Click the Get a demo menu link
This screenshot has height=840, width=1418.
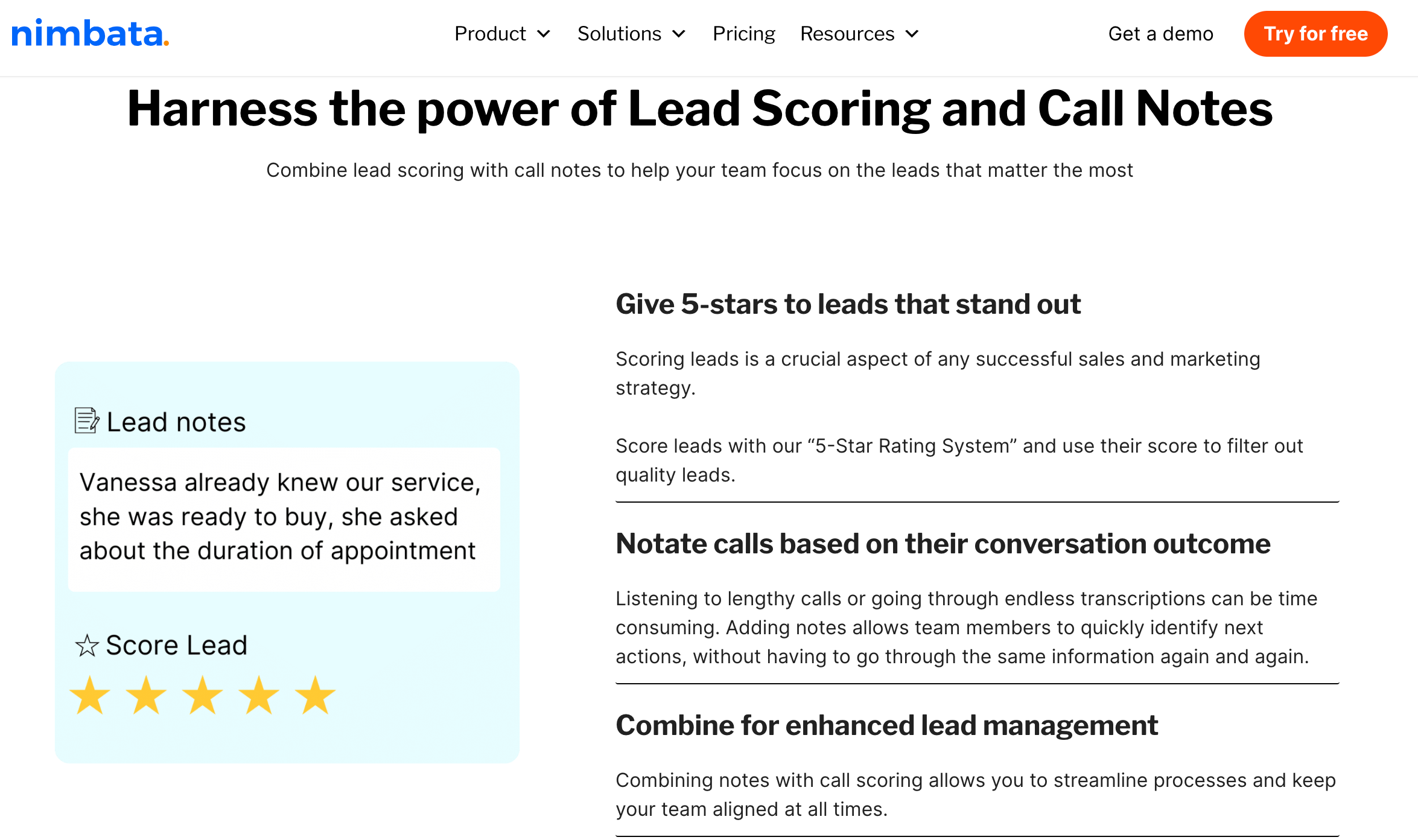[1159, 33]
